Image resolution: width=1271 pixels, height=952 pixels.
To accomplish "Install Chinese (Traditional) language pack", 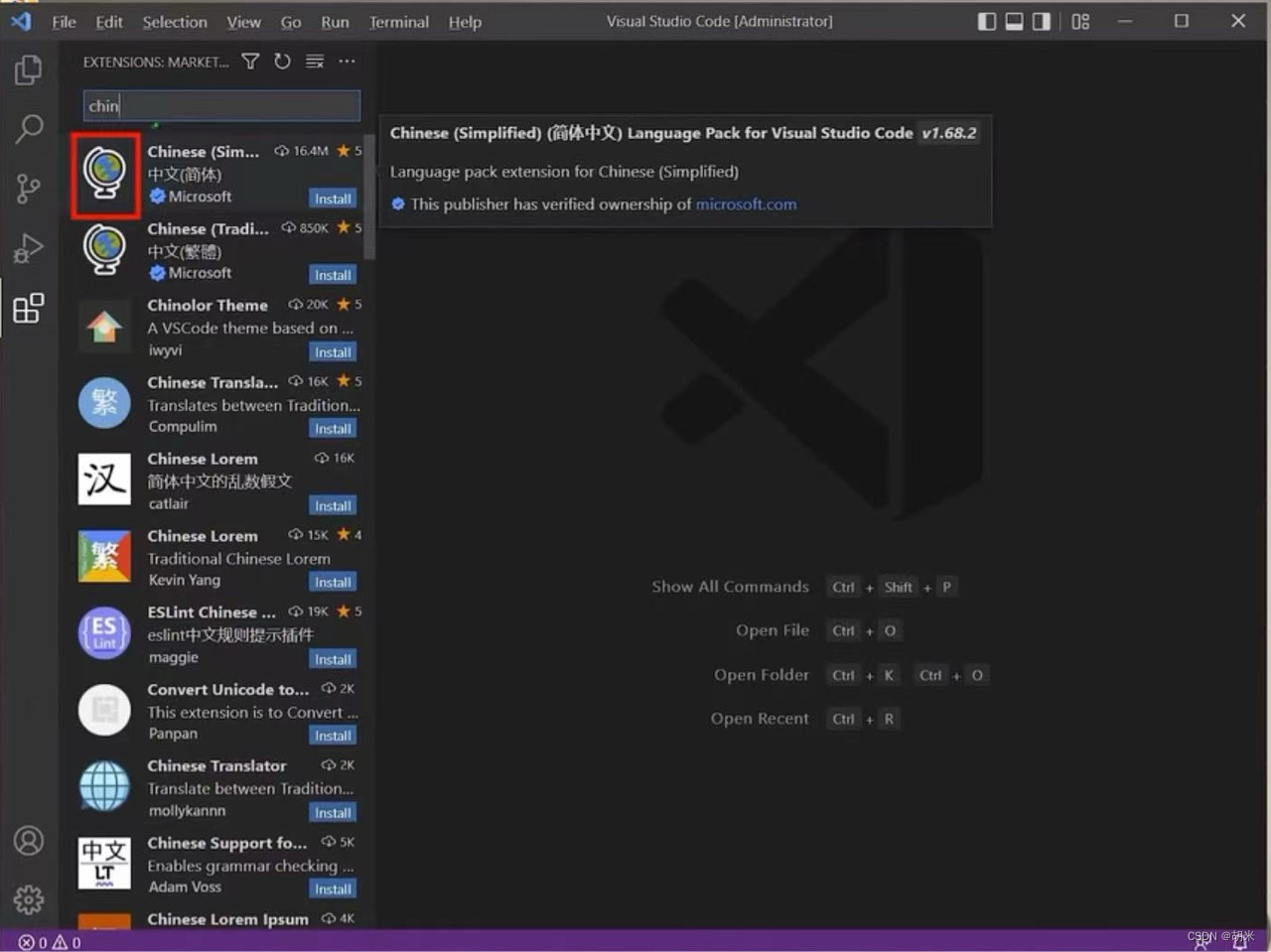I will [x=333, y=275].
